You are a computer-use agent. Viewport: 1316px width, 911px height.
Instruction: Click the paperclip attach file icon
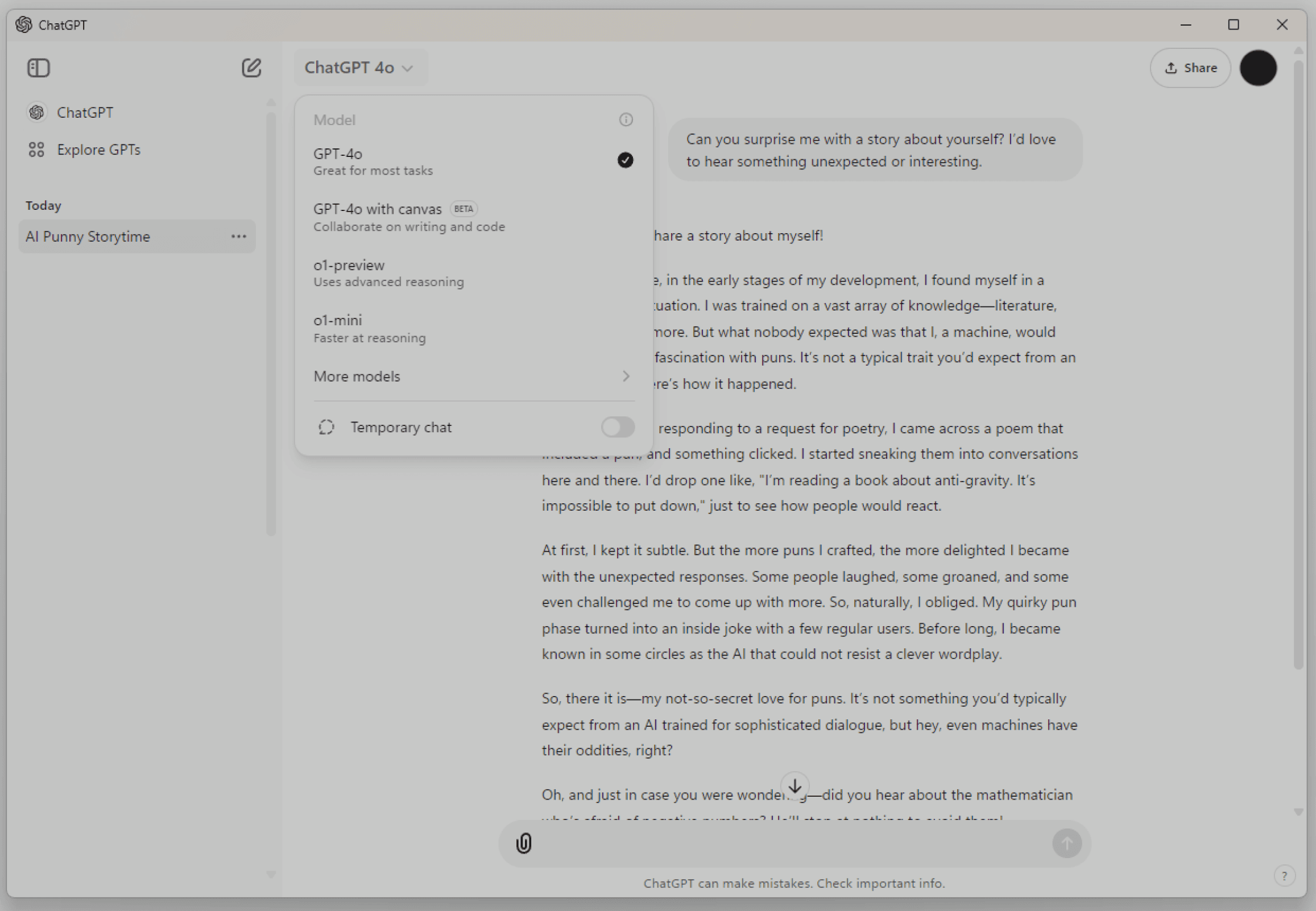[x=523, y=843]
